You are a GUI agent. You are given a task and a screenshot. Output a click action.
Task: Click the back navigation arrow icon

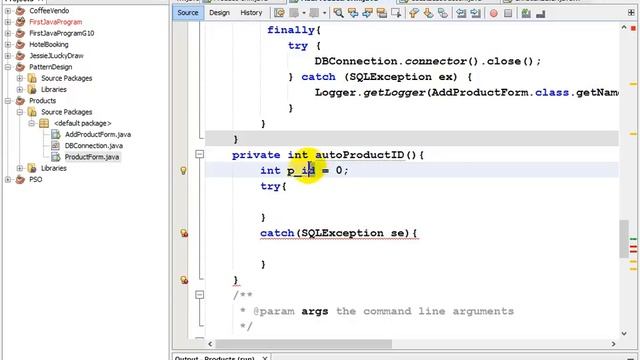[x=294, y=13]
